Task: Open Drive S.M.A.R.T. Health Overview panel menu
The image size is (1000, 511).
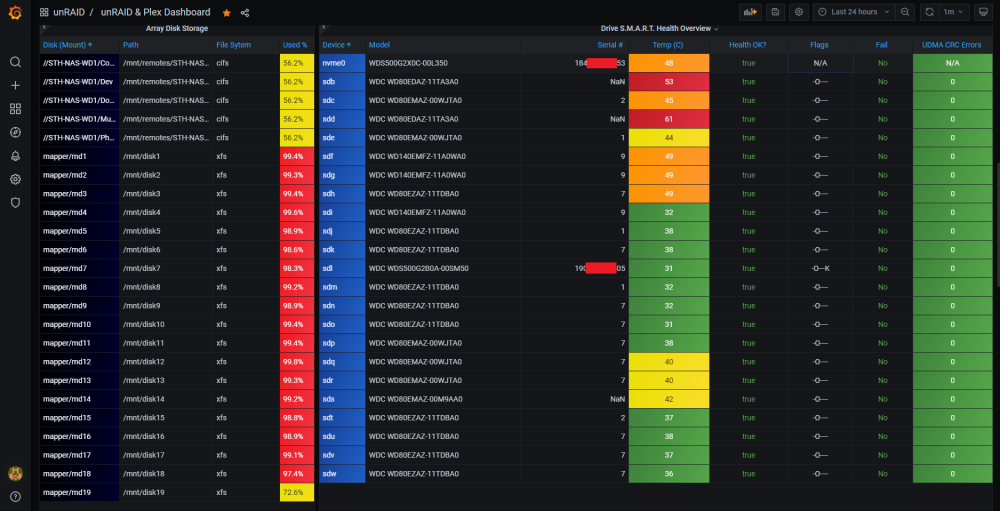Action: click(x=659, y=29)
